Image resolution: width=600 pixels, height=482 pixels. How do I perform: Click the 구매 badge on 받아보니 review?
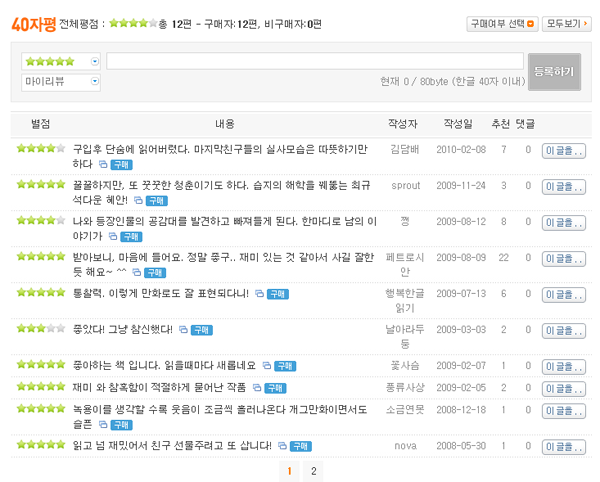(155, 273)
